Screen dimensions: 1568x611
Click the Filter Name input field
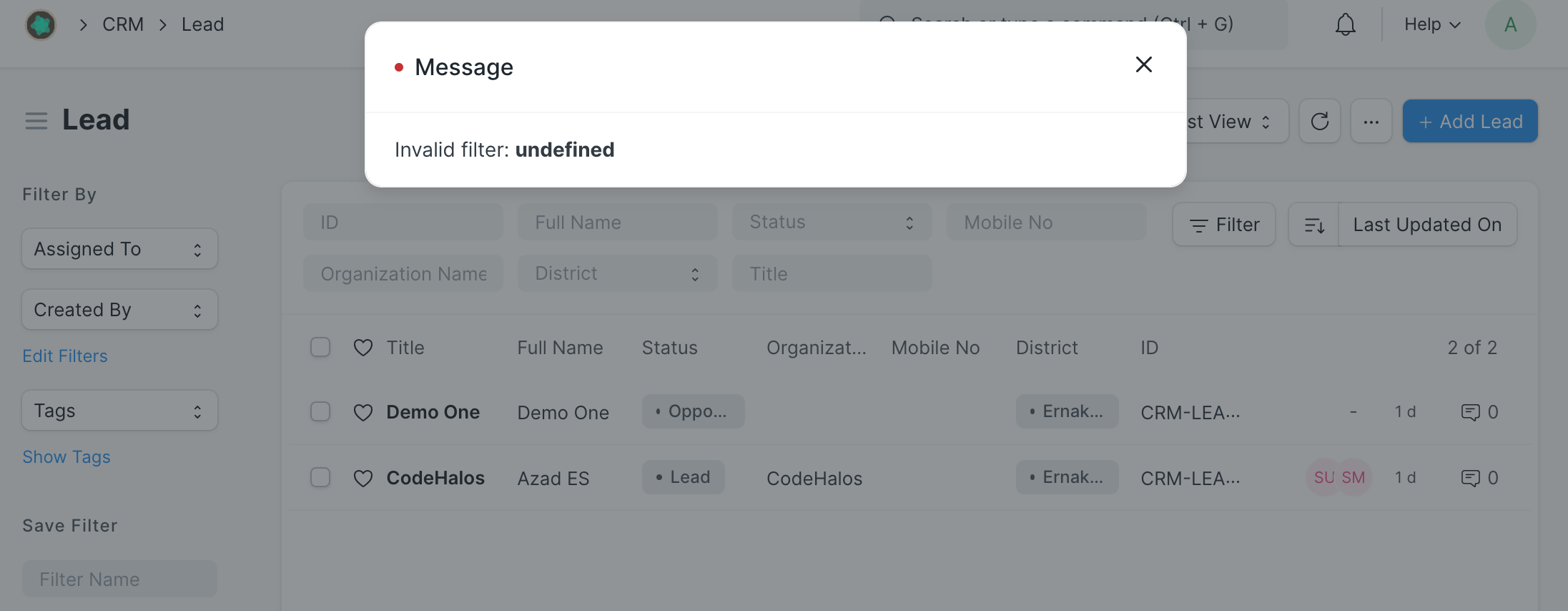[119, 579]
